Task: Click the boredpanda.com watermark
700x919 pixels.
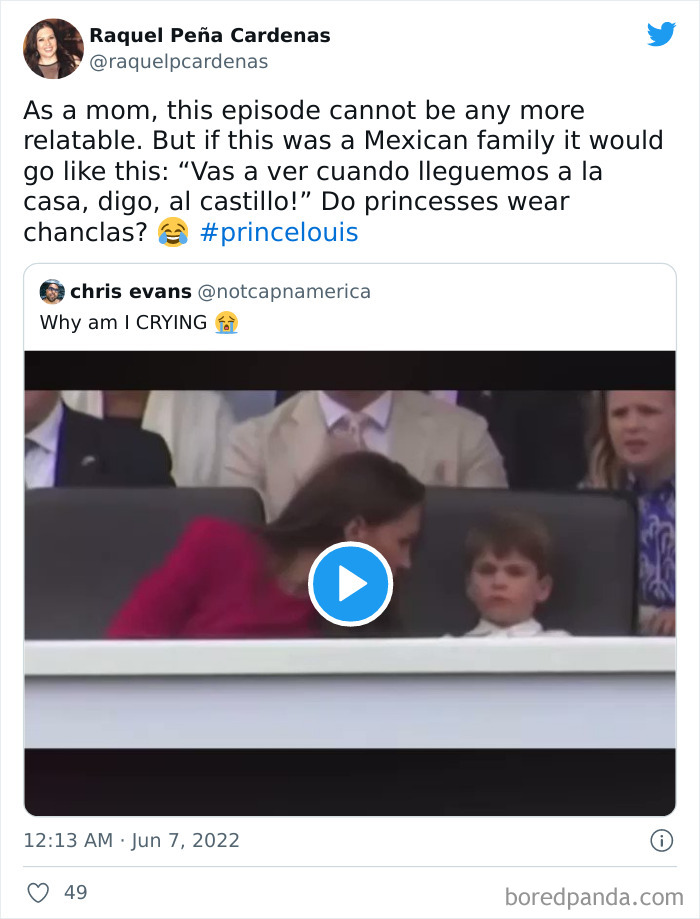Action: pyautogui.click(x=594, y=894)
